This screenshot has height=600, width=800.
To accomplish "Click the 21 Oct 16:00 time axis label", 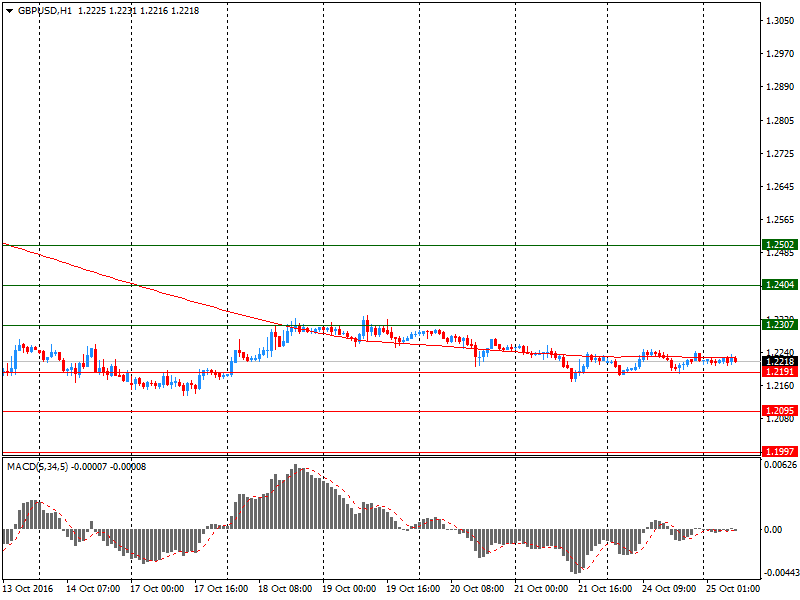I will pyautogui.click(x=605, y=588).
